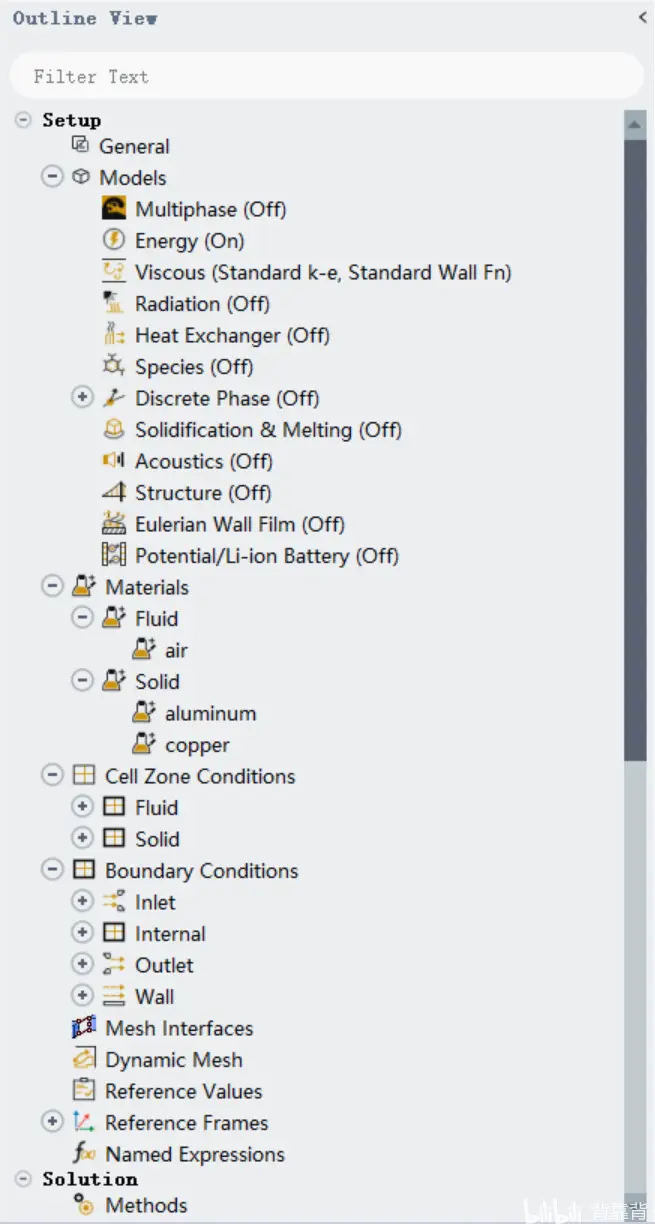Expand the Reference Frames node
Image resolution: width=655 pixels, height=1224 pixels.
pos(52,1122)
